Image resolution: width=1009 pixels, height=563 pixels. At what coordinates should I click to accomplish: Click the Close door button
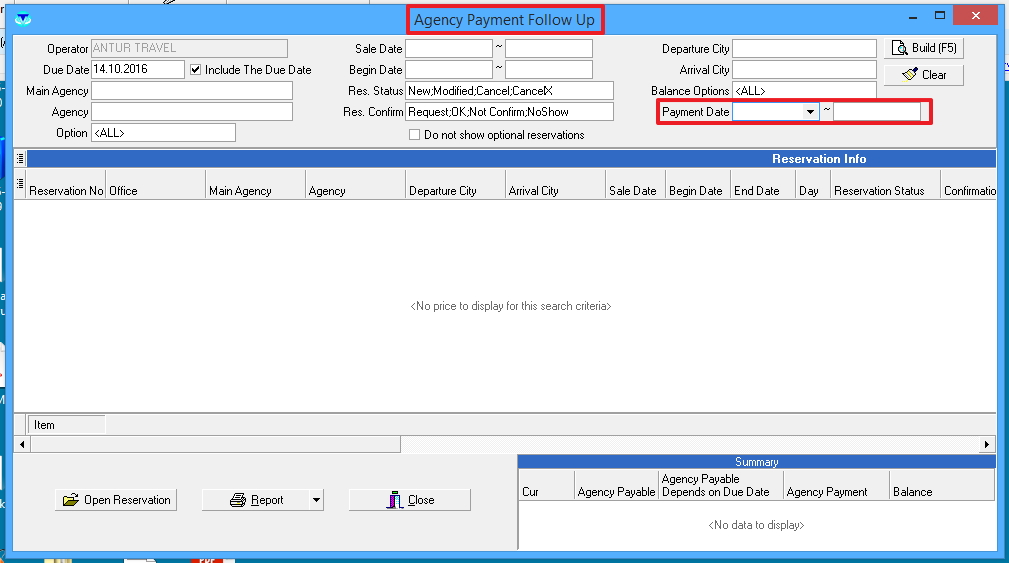409,500
